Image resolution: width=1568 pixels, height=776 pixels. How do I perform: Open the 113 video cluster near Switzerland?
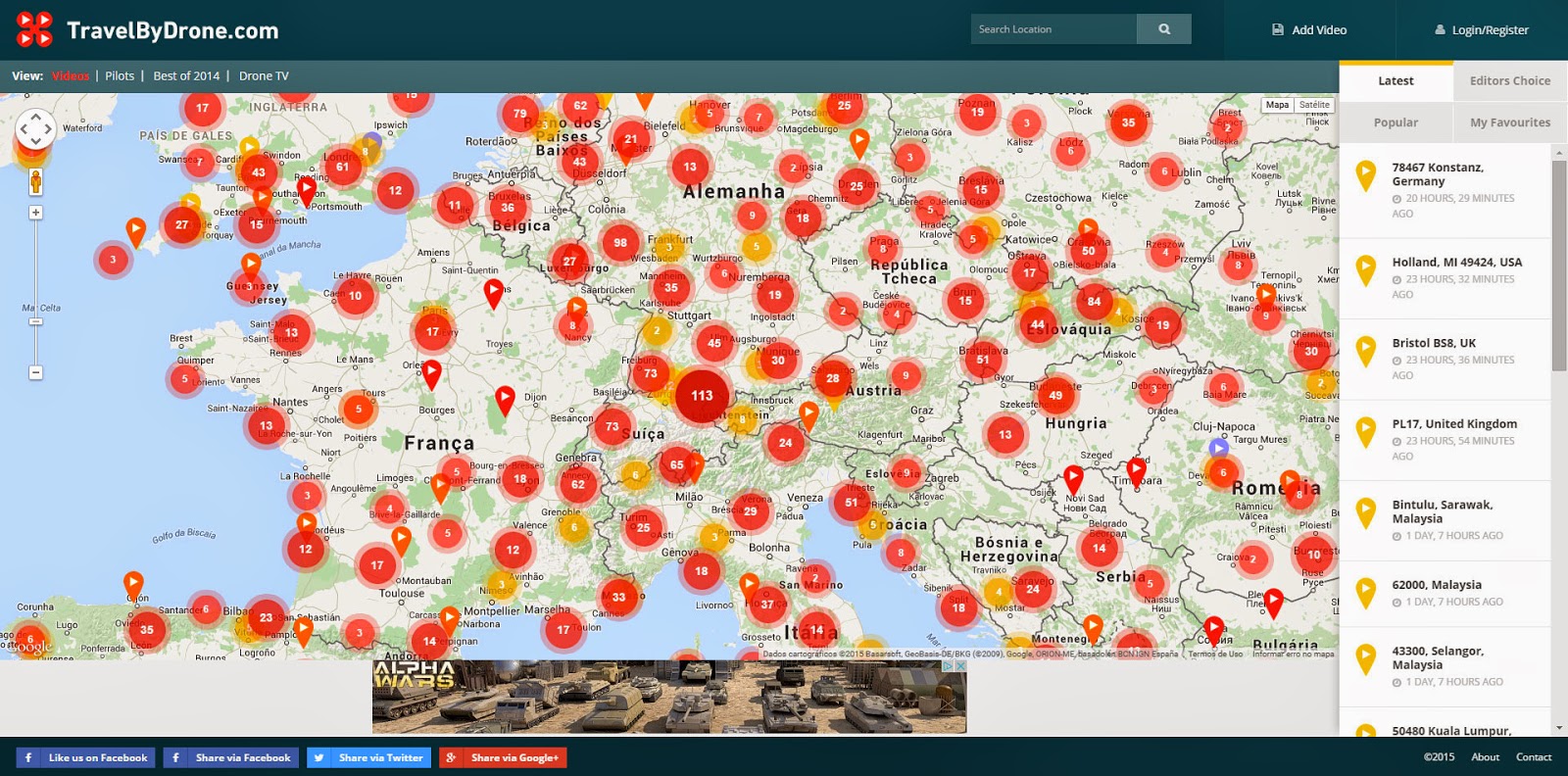click(x=702, y=396)
